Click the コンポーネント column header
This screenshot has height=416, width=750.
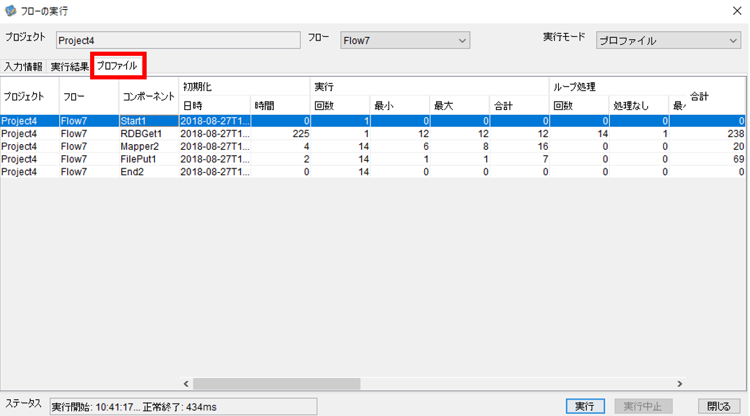tap(149, 97)
